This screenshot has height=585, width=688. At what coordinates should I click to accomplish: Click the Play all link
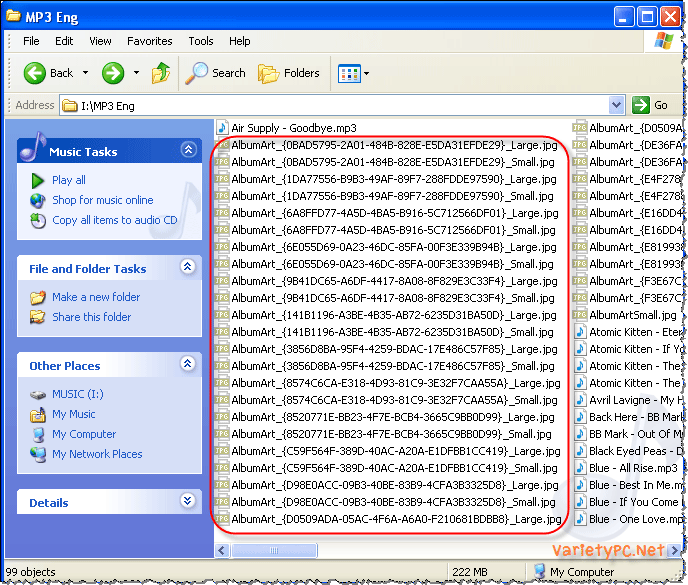pos(69,180)
